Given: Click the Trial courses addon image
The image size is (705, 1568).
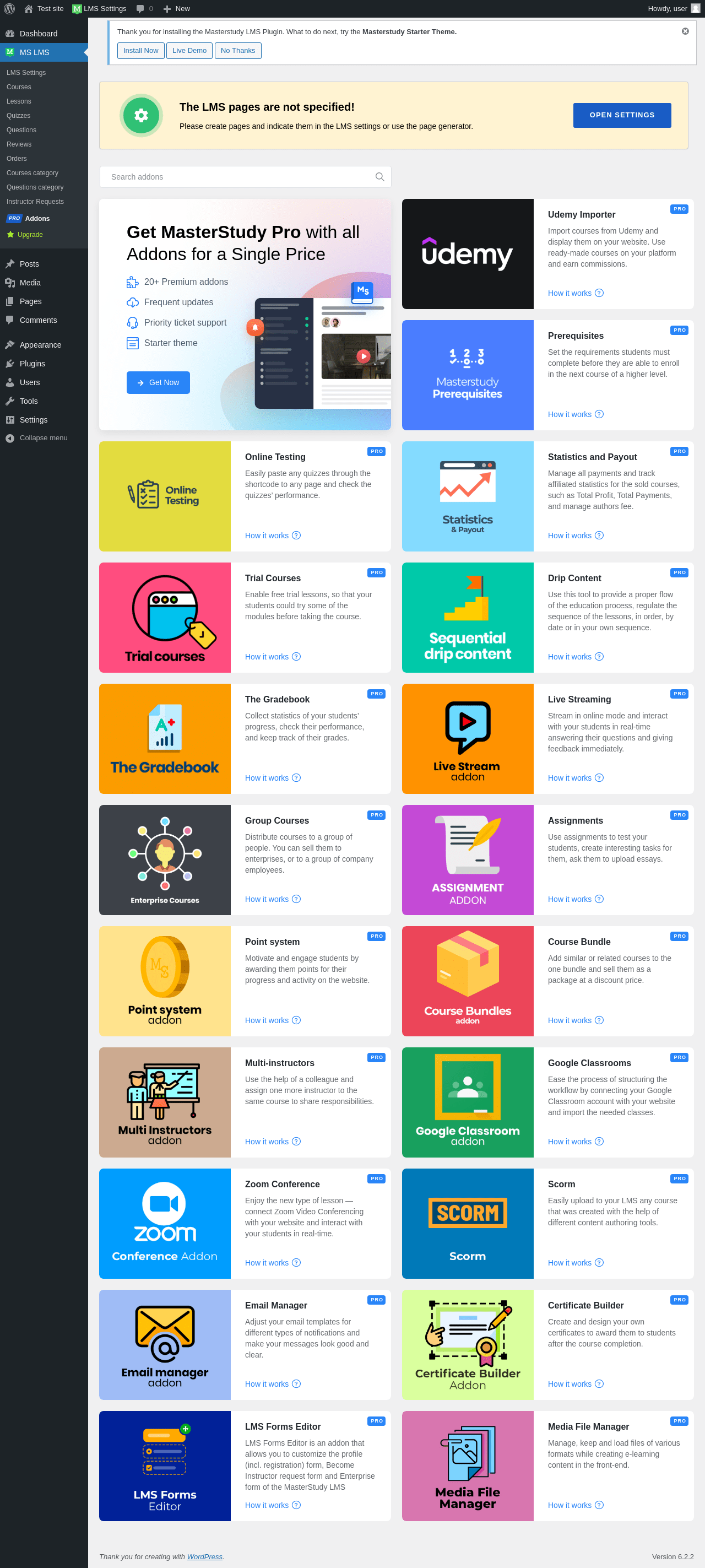Looking at the screenshot, I should coord(165,617).
